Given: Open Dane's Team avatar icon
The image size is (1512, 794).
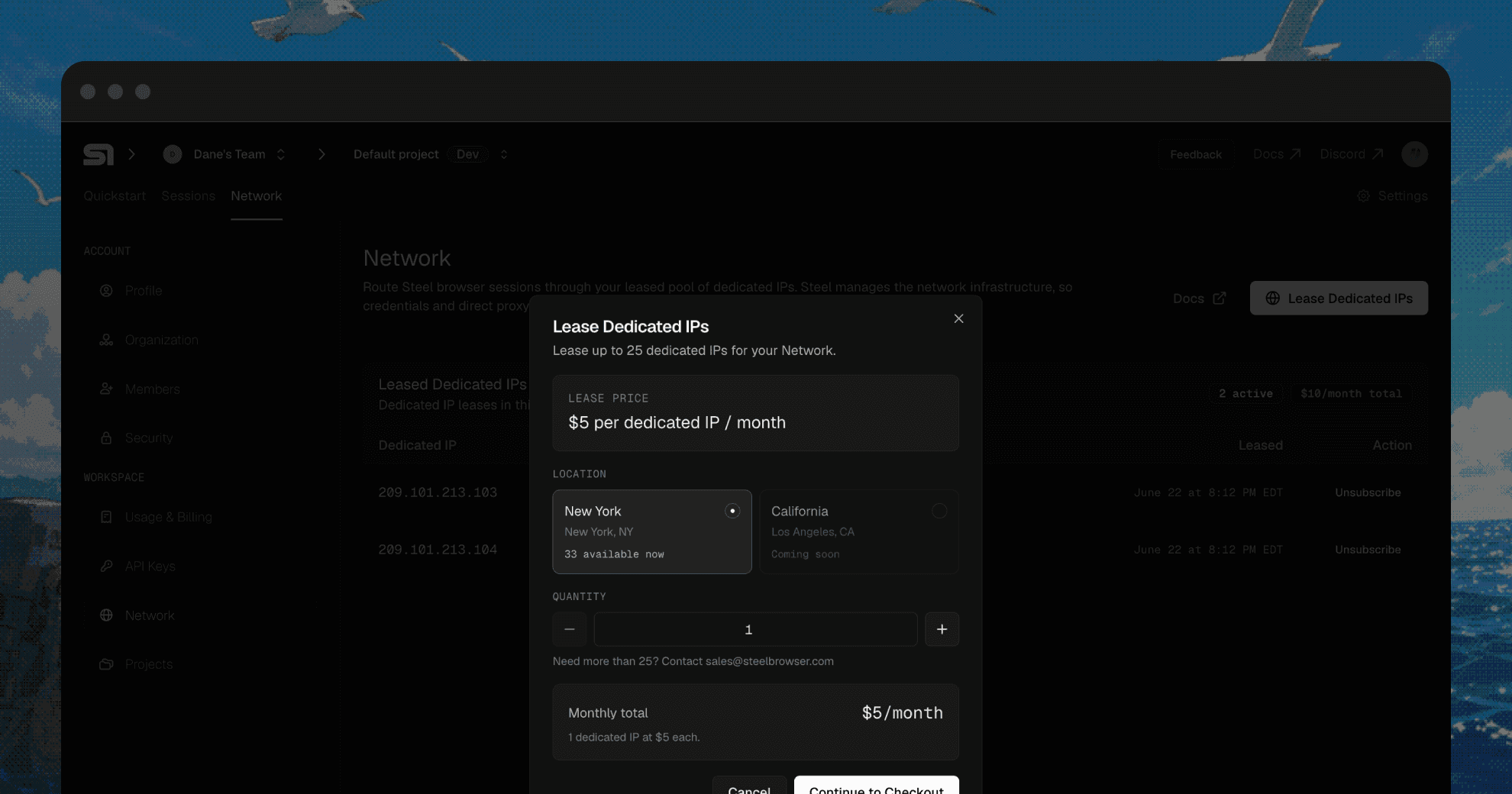Looking at the screenshot, I should 173,154.
